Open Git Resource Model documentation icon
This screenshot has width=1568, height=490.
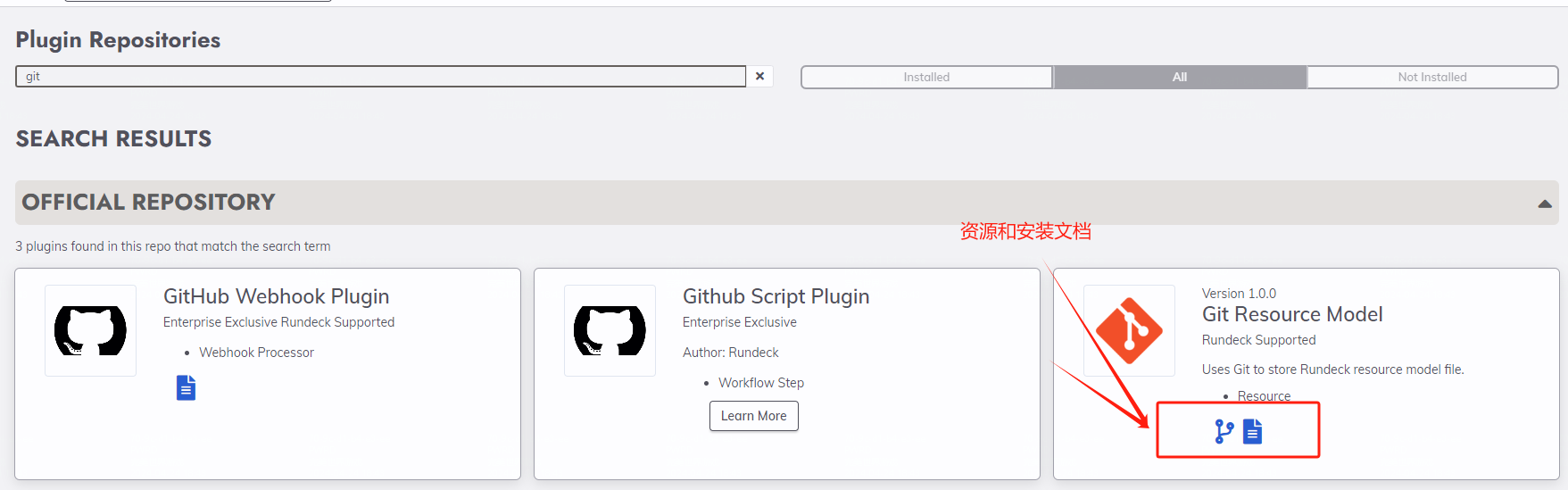click(1253, 432)
